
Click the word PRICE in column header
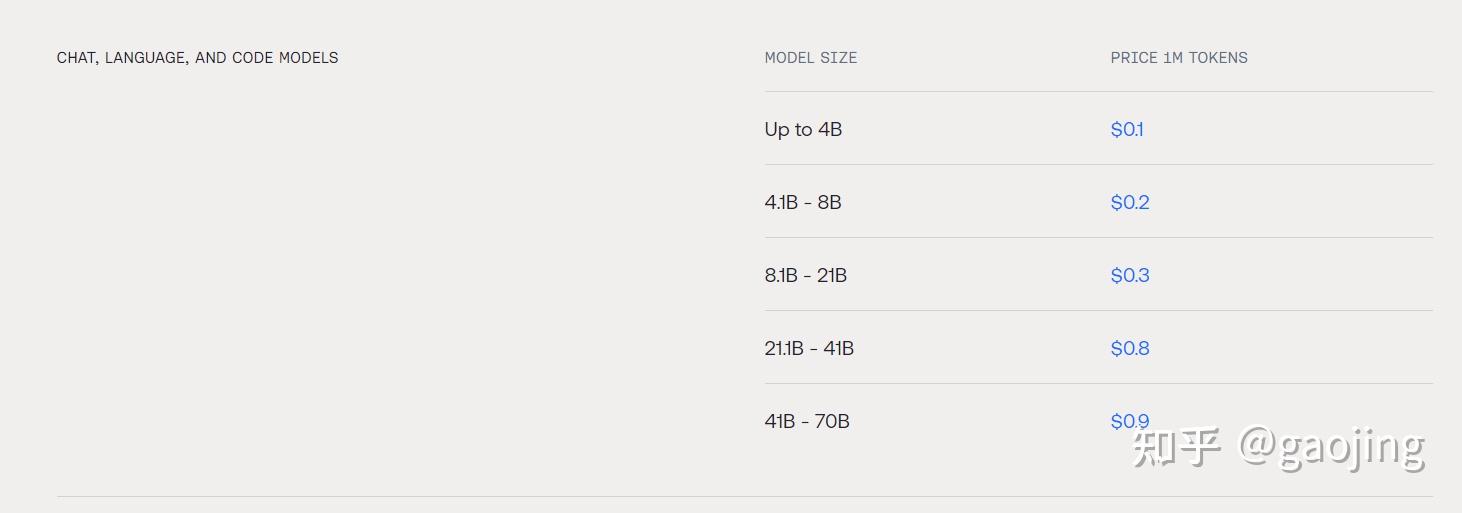coord(1134,58)
